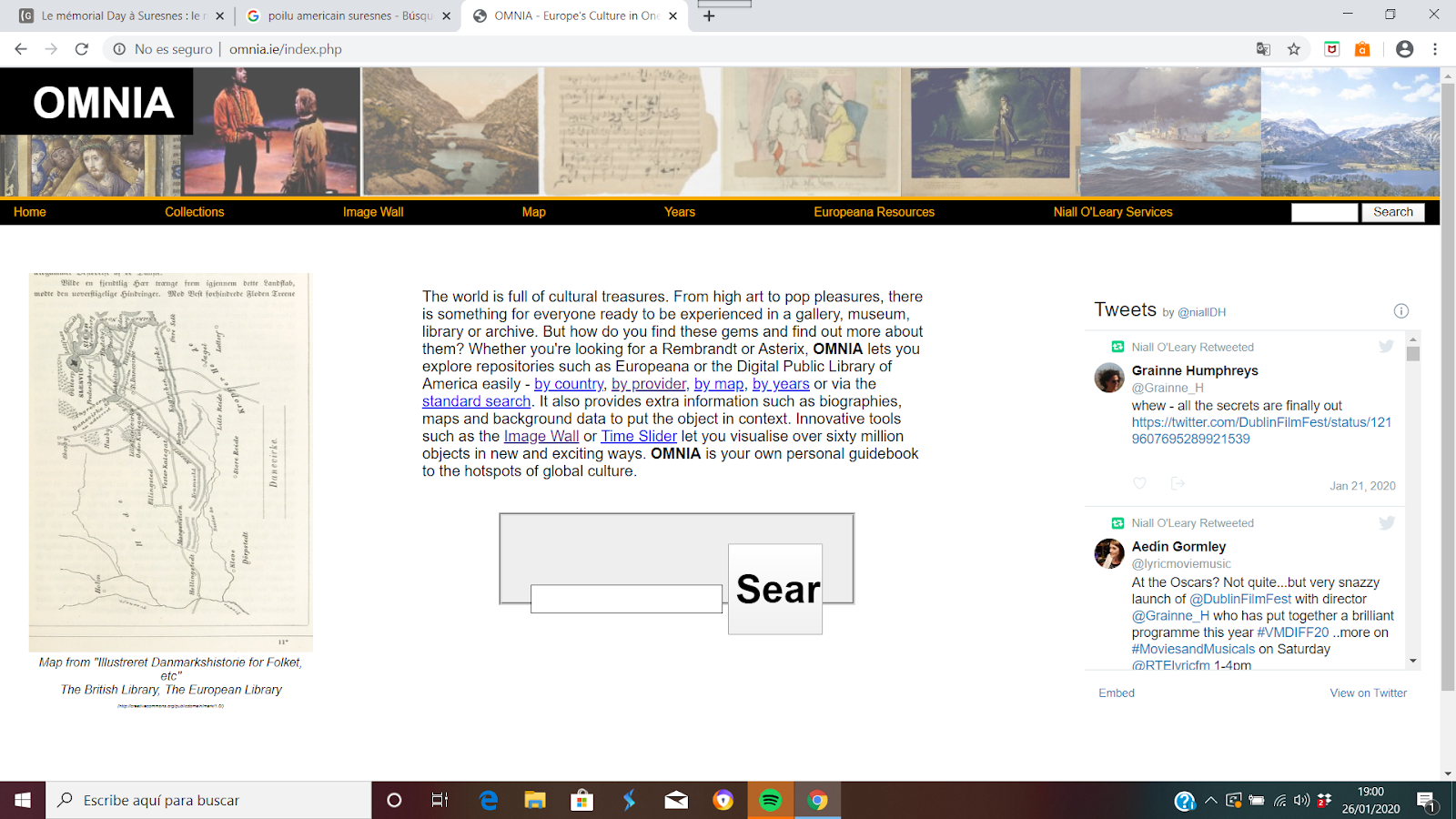Focus the navigation bar search field
The width and height of the screenshot is (1456, 819).
1325,212
